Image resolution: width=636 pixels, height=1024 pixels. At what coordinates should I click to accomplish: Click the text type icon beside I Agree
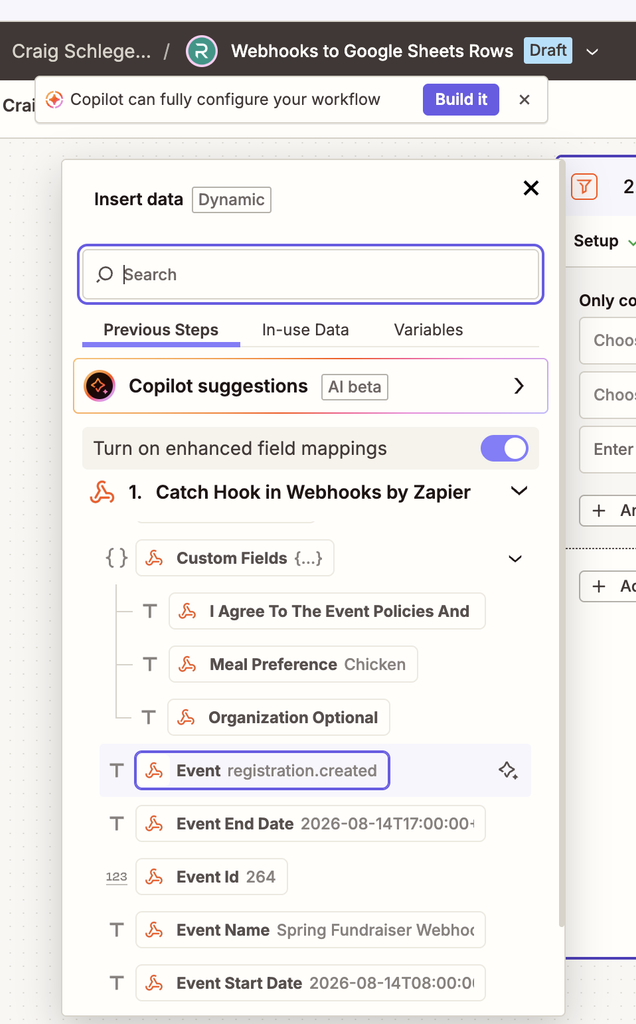(x=150, y=611)
